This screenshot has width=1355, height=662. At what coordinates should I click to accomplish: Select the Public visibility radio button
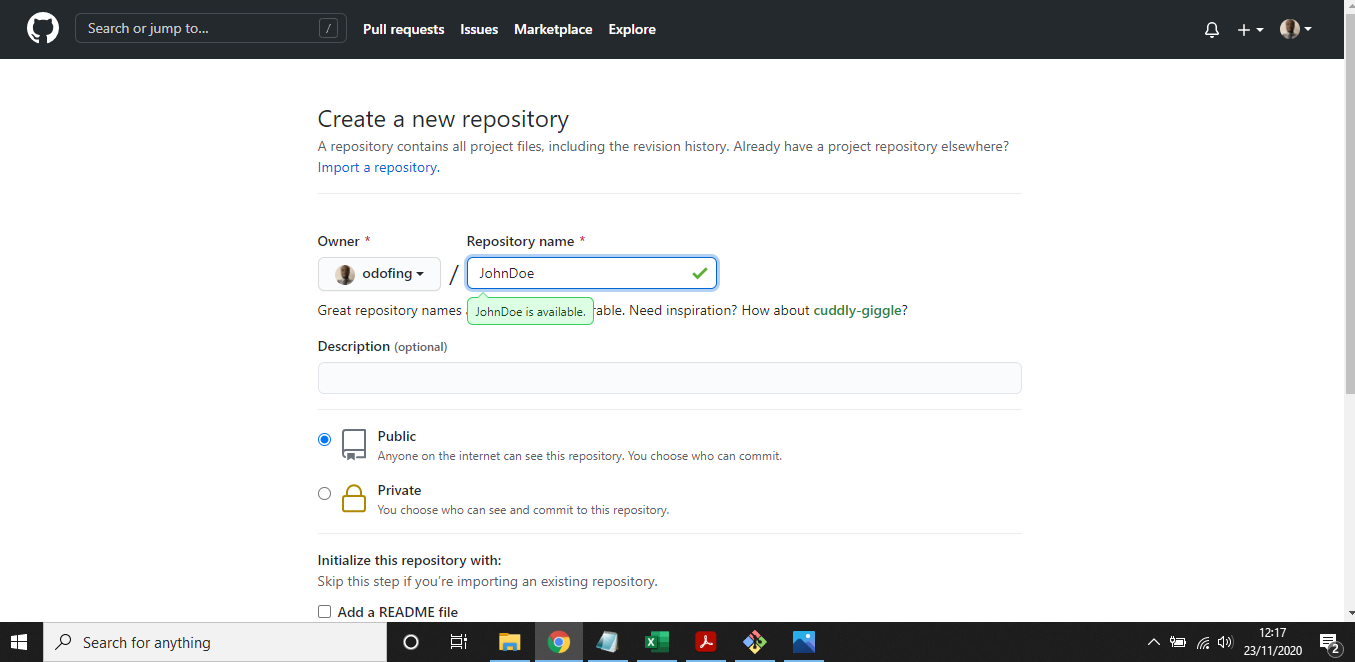(x=324, y=439)
